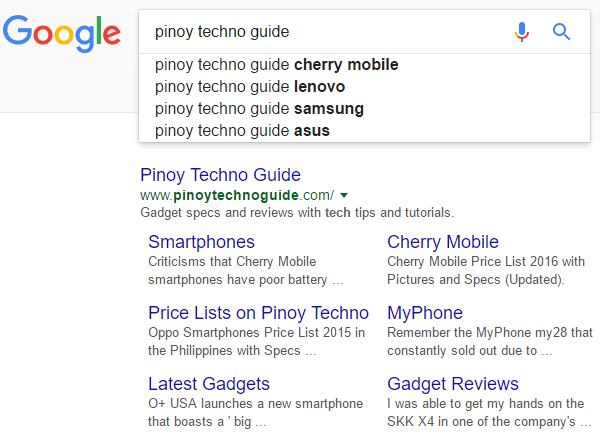Click the microphone voice search icon
The width and height of the screenshot is (600, 440).
point(522,32)
